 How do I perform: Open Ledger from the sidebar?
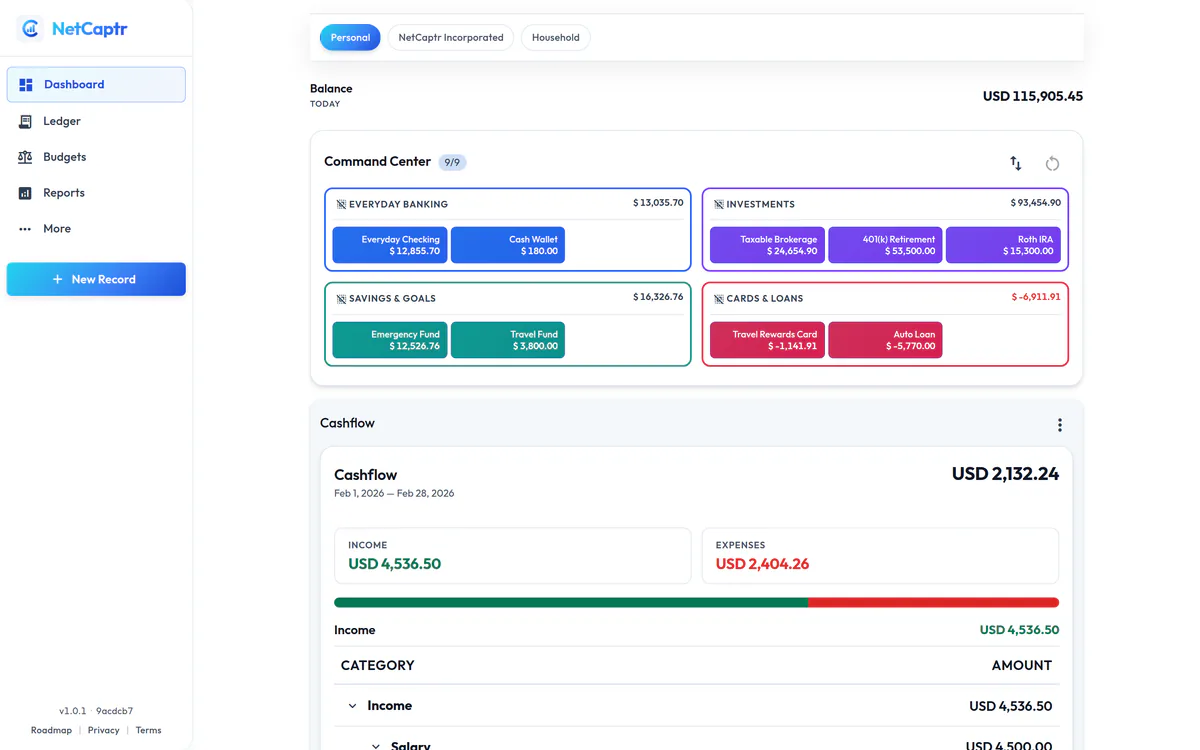tap(96, 121)
